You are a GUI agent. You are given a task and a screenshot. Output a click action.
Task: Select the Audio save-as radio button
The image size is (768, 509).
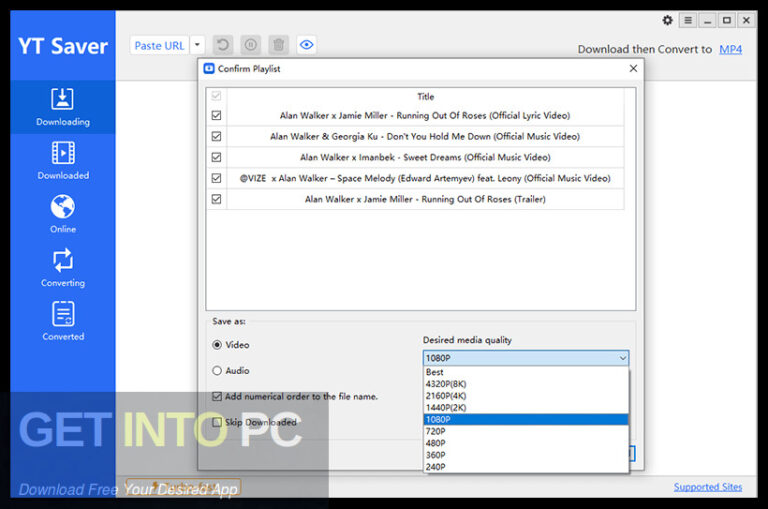pyautogui.click(x=217, y=371)
